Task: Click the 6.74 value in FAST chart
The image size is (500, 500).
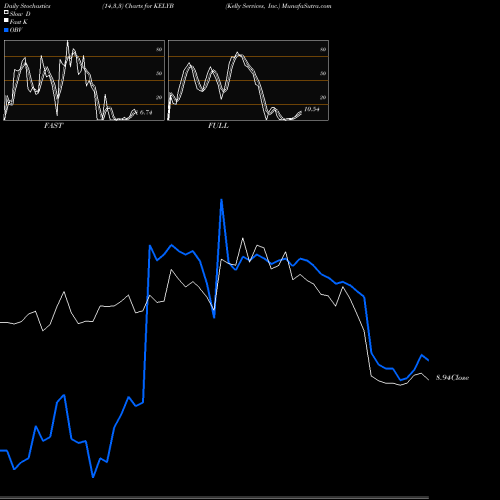Action: [146, 112]
